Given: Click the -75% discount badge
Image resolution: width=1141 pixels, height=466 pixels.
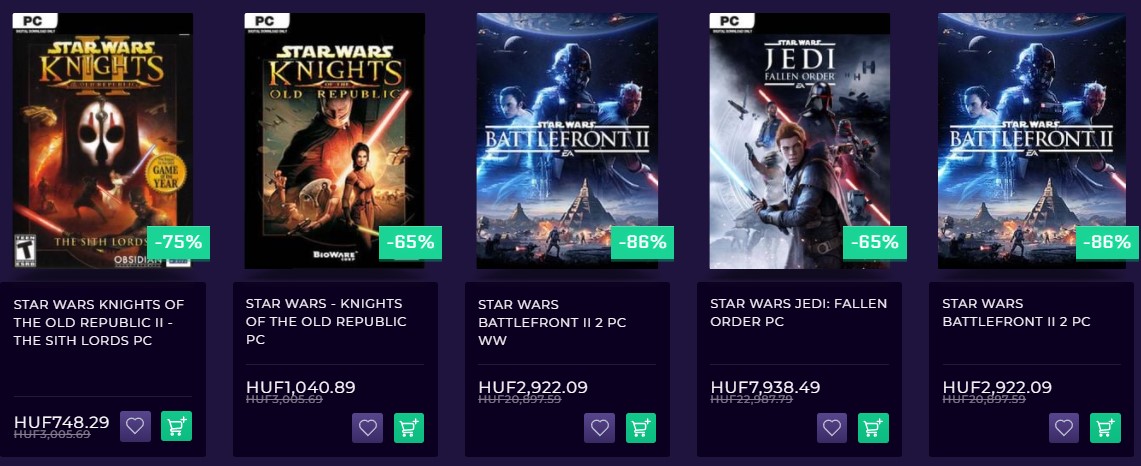Looking at the screenshot, I should click(x=178, y=242).
